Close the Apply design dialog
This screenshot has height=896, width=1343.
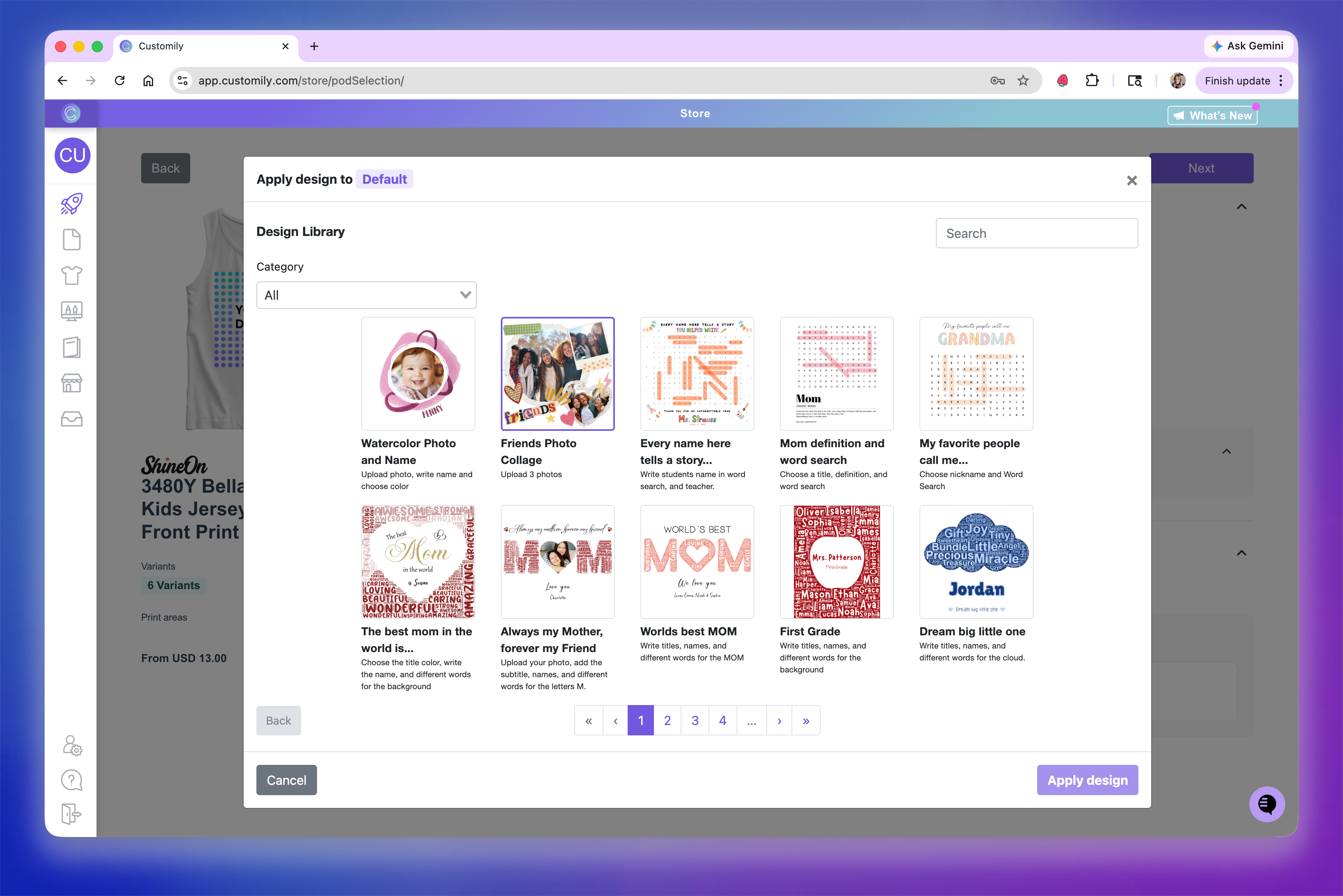[x=1131, y=181]
